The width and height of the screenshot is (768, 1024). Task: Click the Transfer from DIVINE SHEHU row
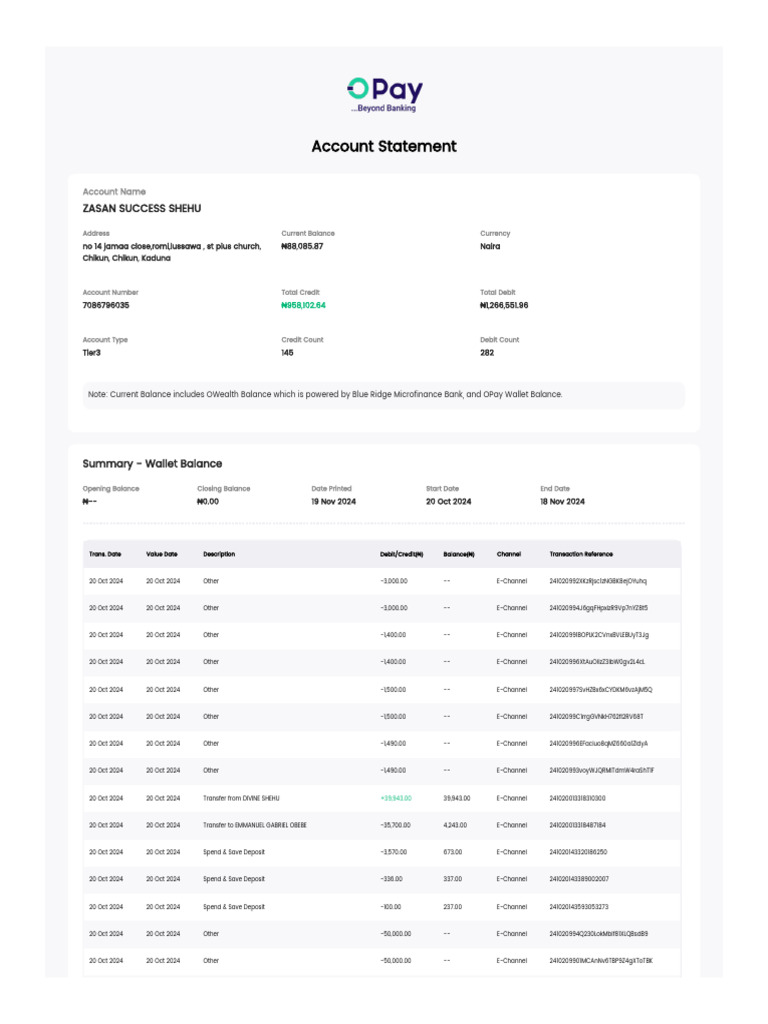point(241,798)
